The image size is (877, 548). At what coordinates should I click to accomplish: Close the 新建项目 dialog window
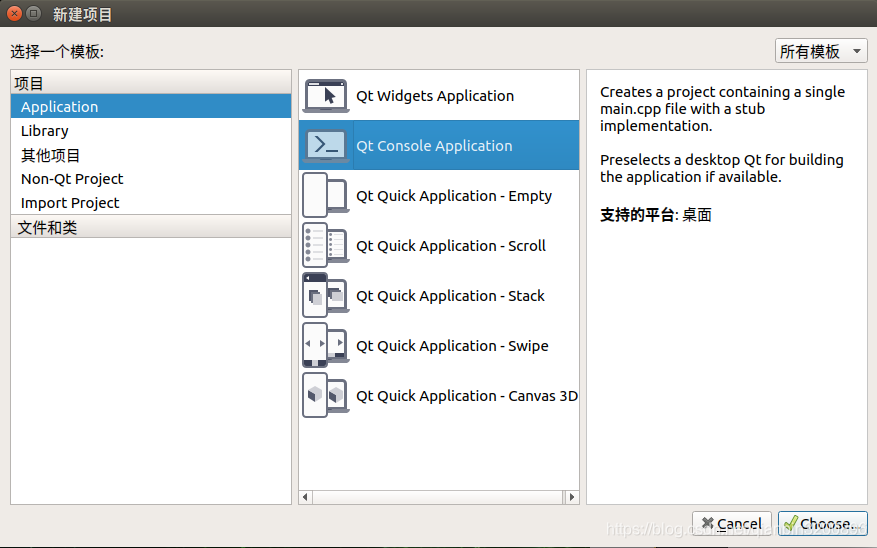click(15, 13)
